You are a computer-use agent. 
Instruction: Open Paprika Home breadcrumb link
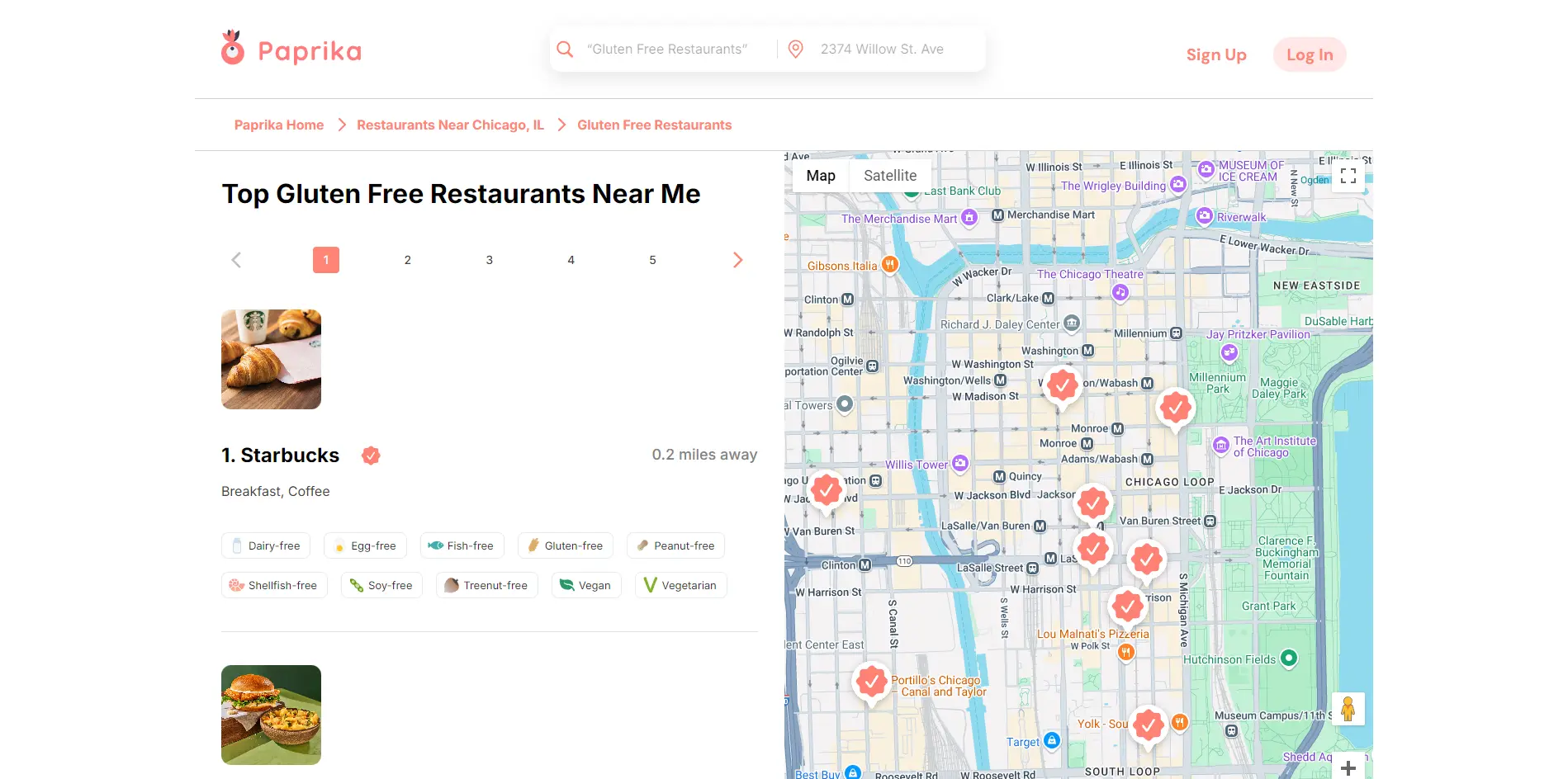coord(279,125)
